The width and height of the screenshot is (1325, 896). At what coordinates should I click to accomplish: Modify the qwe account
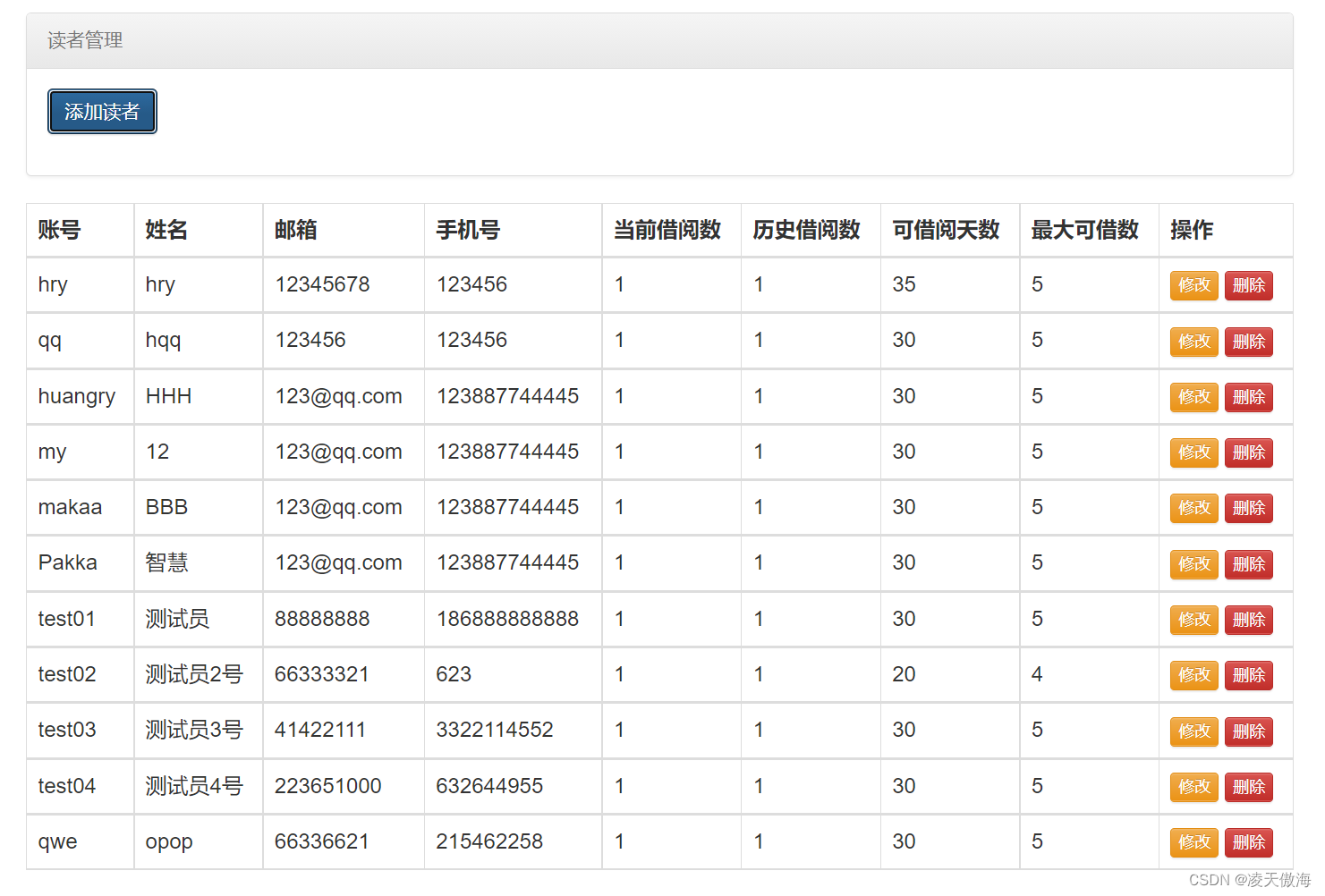tap(1194, 842)
